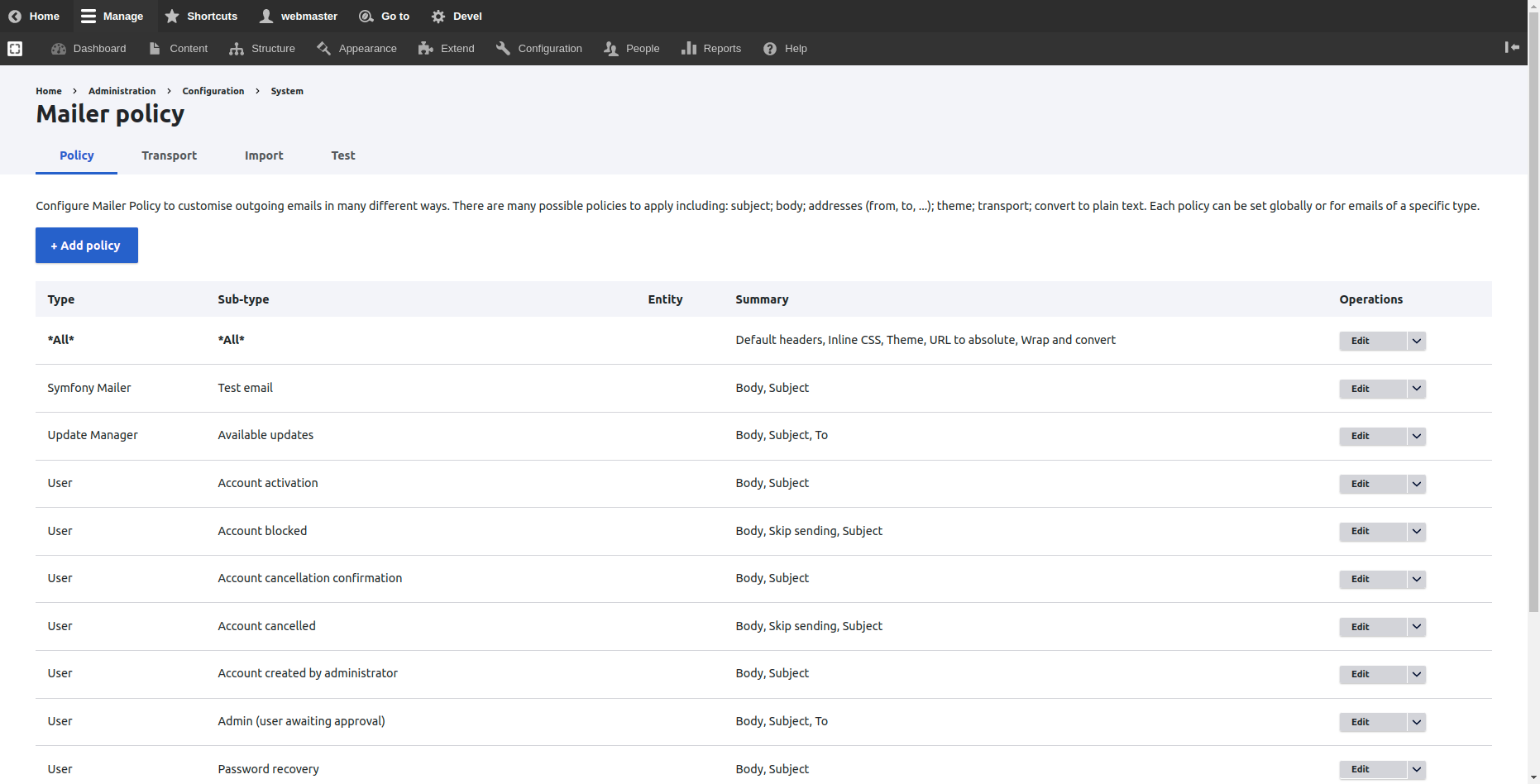Expand operations dropdown for Account blocked row

[1416, 531]
